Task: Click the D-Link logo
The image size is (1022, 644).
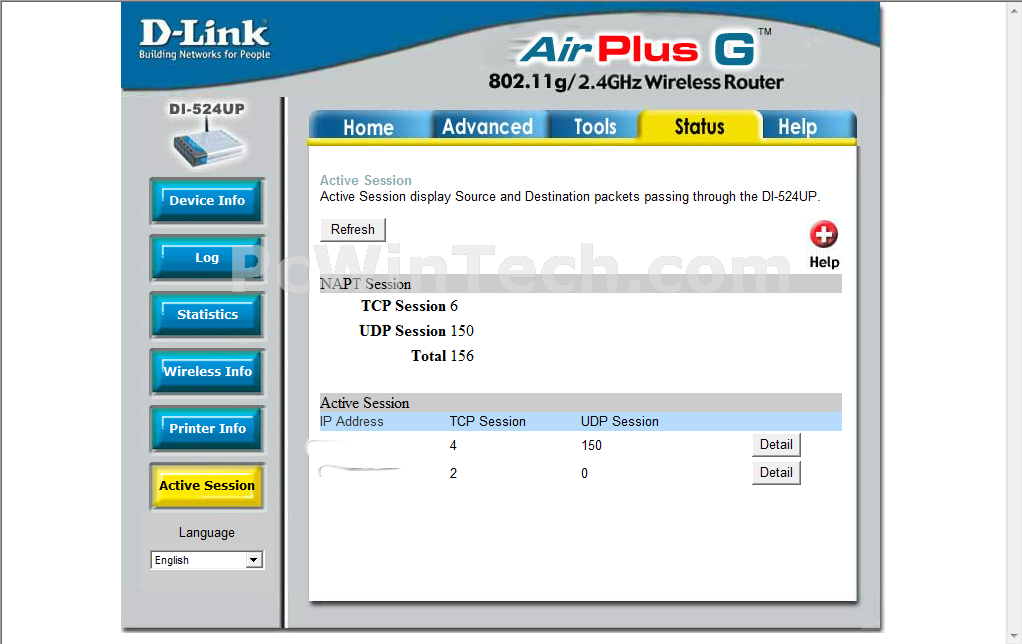Action: click(204, 39)
